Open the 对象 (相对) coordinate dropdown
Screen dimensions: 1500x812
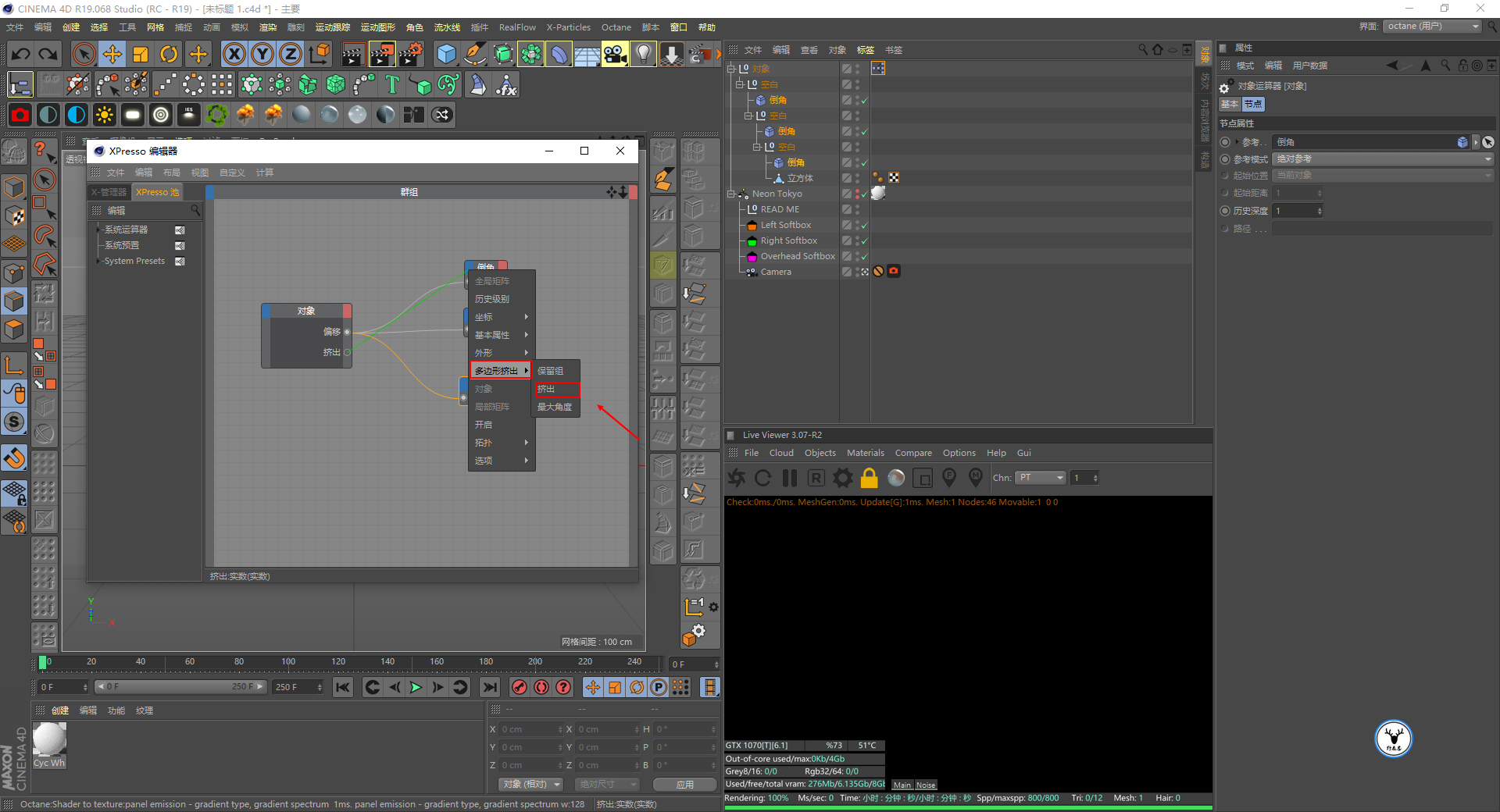[x=531, y=784]
